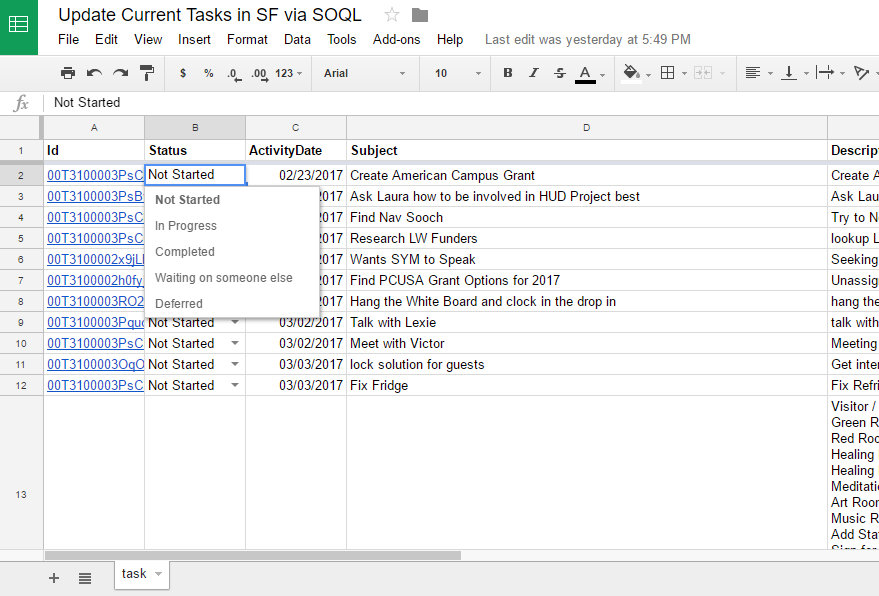Expand Status dropdown for Talk with Lexie
The width and height of the screenshot is (879, 596).
coord(235,322)
